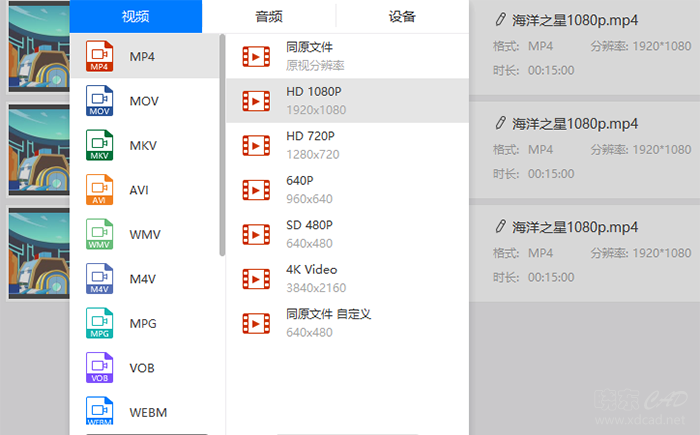
Task: Choose SD 480P 640x480 preset text
Action: click(309, 234)
